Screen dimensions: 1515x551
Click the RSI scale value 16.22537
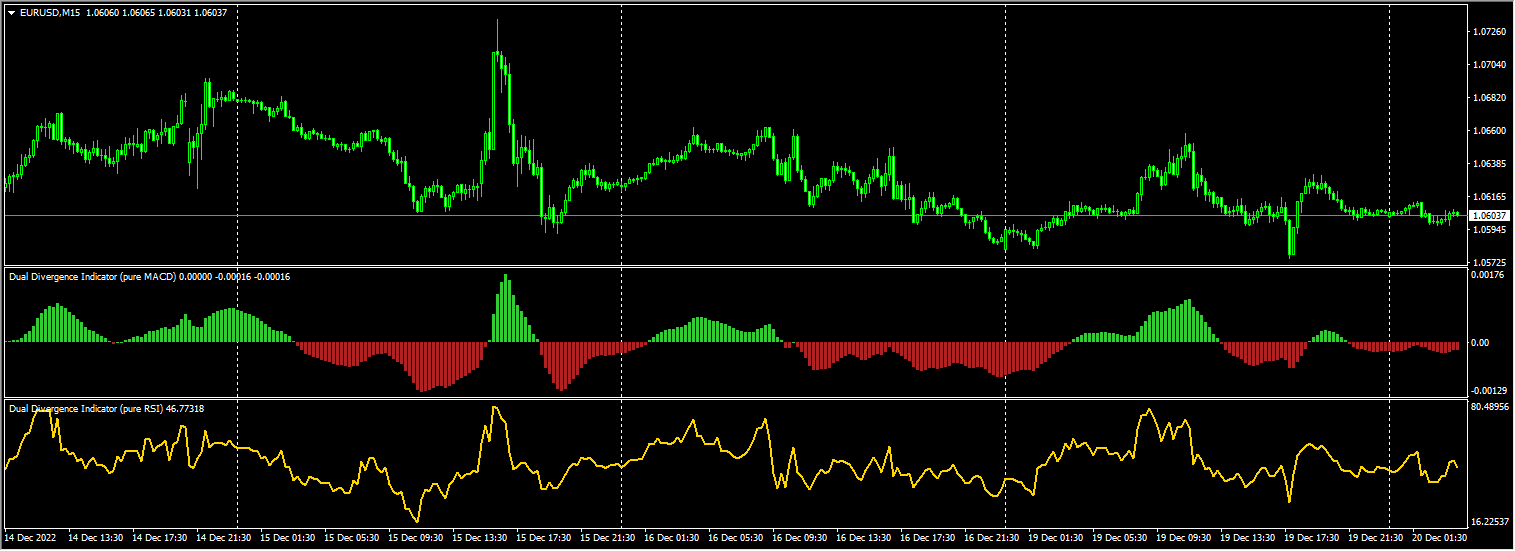coord(1491,522)
